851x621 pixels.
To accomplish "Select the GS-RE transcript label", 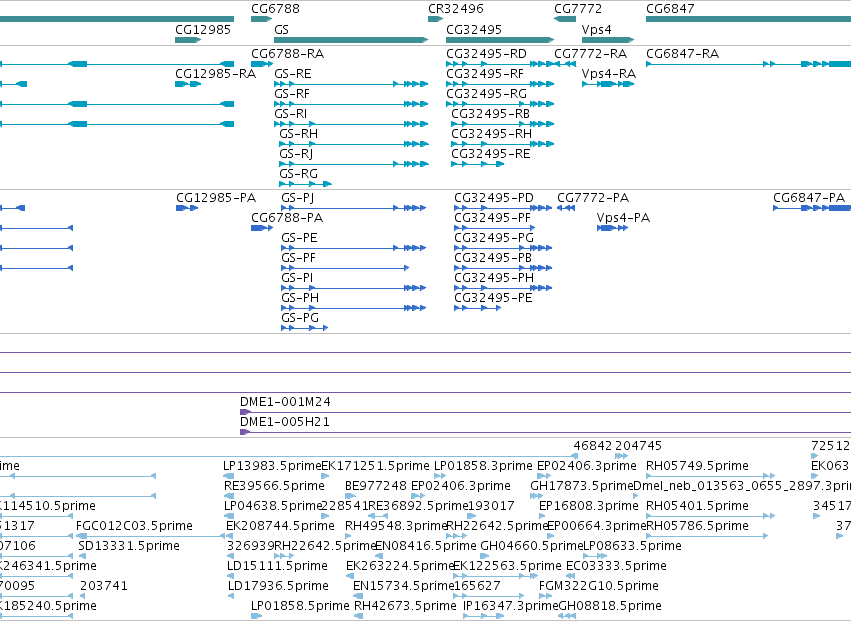I will point(293,74).
